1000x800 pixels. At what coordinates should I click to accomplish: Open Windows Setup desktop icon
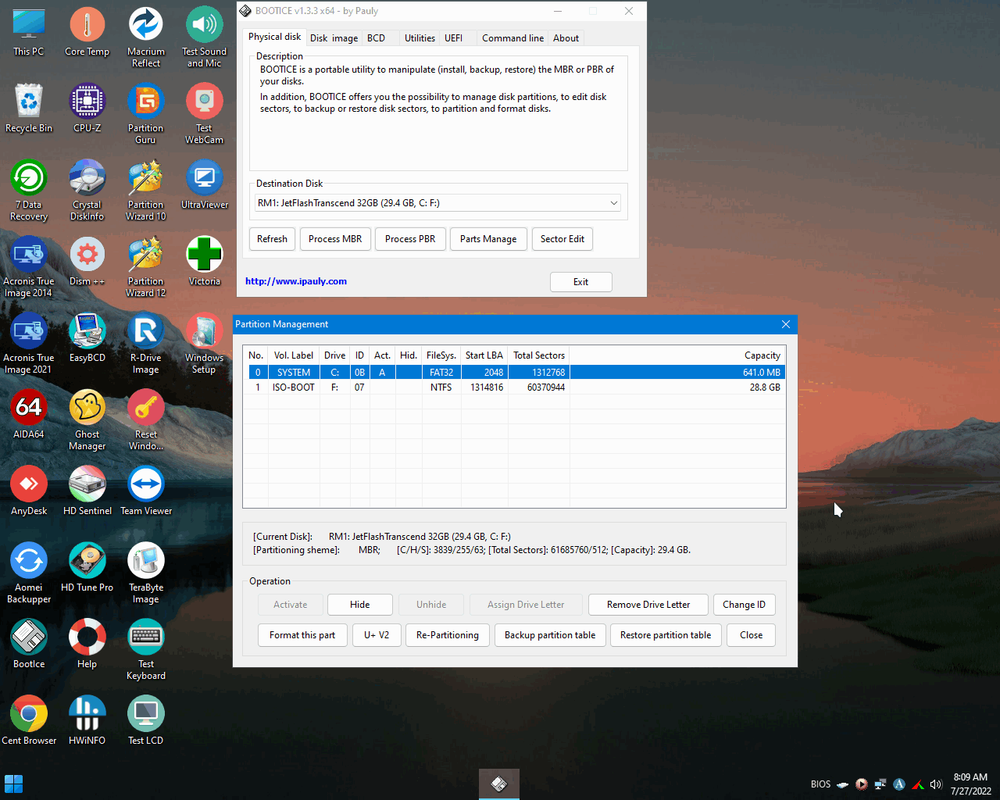[204, 343]
